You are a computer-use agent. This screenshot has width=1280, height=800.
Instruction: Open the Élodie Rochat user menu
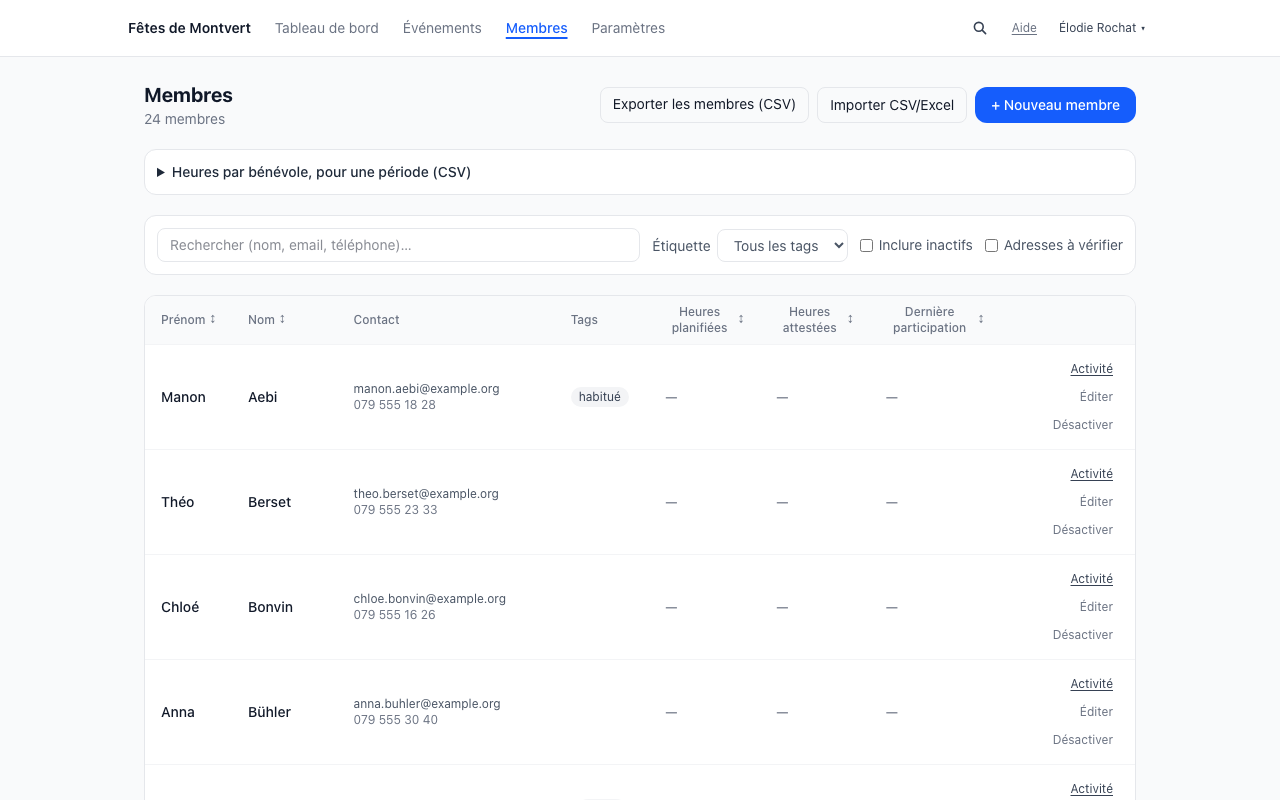click(1102, 28)
